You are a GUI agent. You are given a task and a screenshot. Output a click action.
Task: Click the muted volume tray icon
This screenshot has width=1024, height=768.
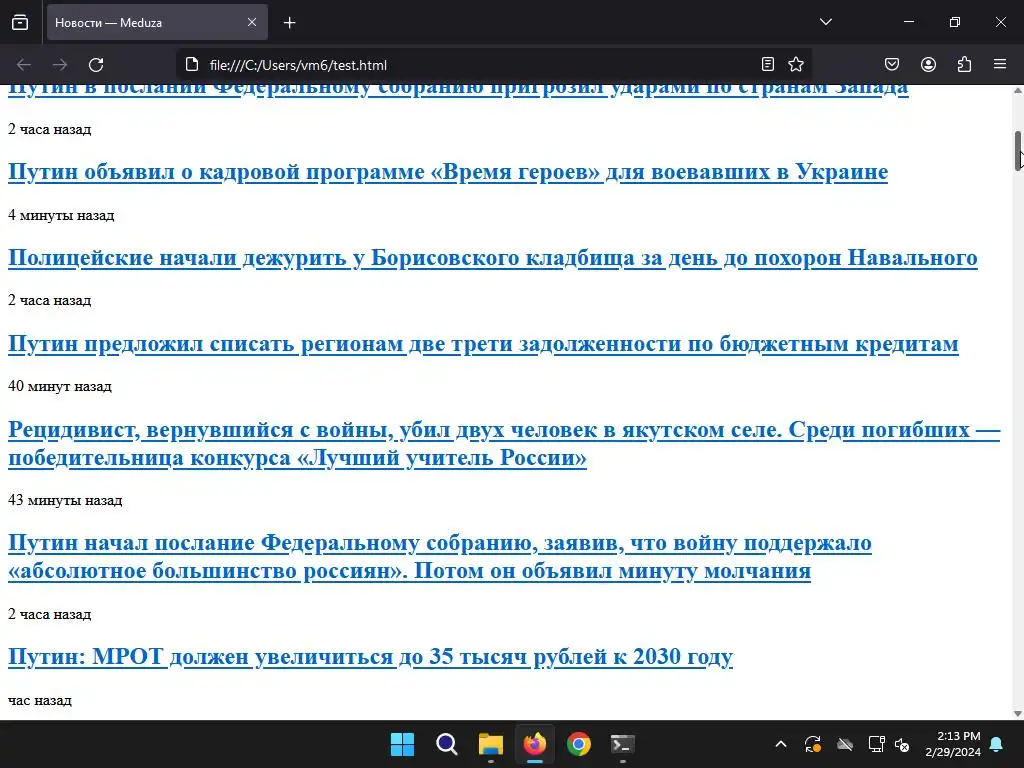(x=902, y=744)
